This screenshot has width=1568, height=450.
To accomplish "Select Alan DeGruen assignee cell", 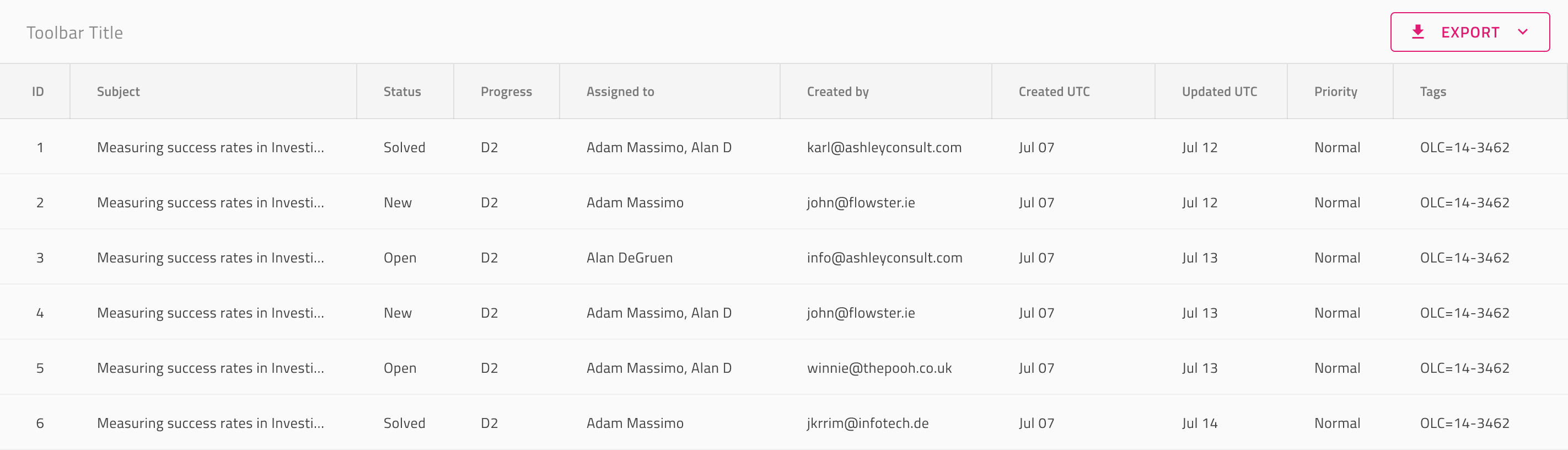I will click(630, 258).
